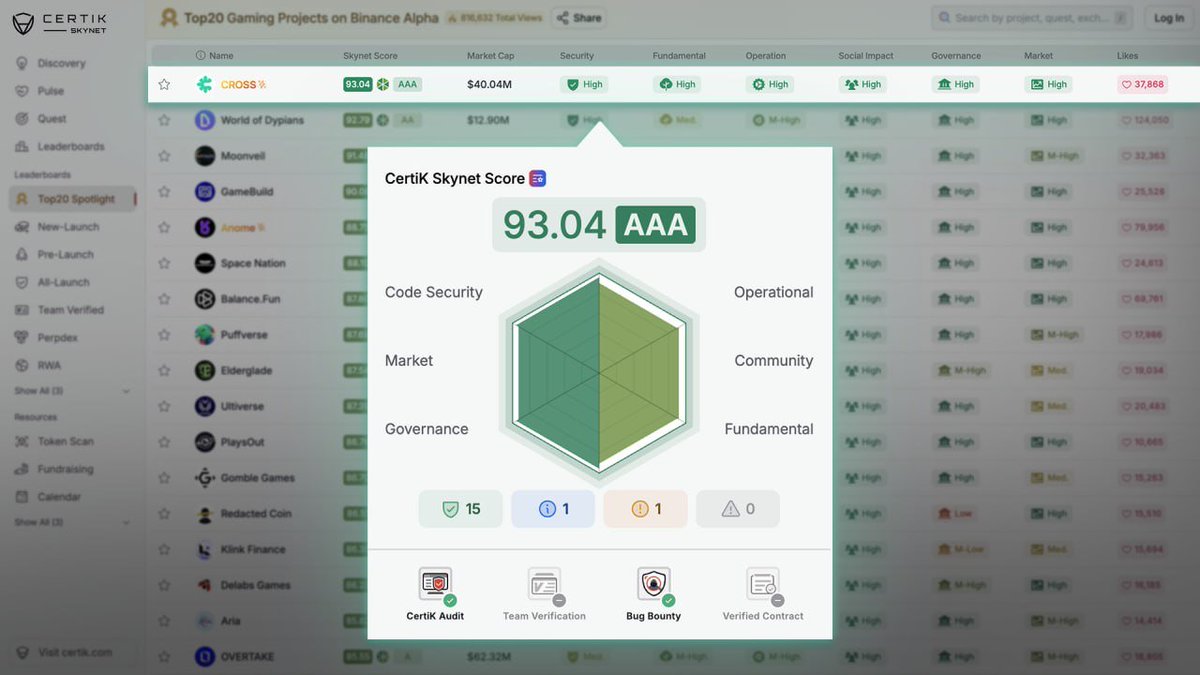Viewport: 1200px width, 675px height.
Task: Click the RWA sidebar icon
Action: tap(21, 365)
